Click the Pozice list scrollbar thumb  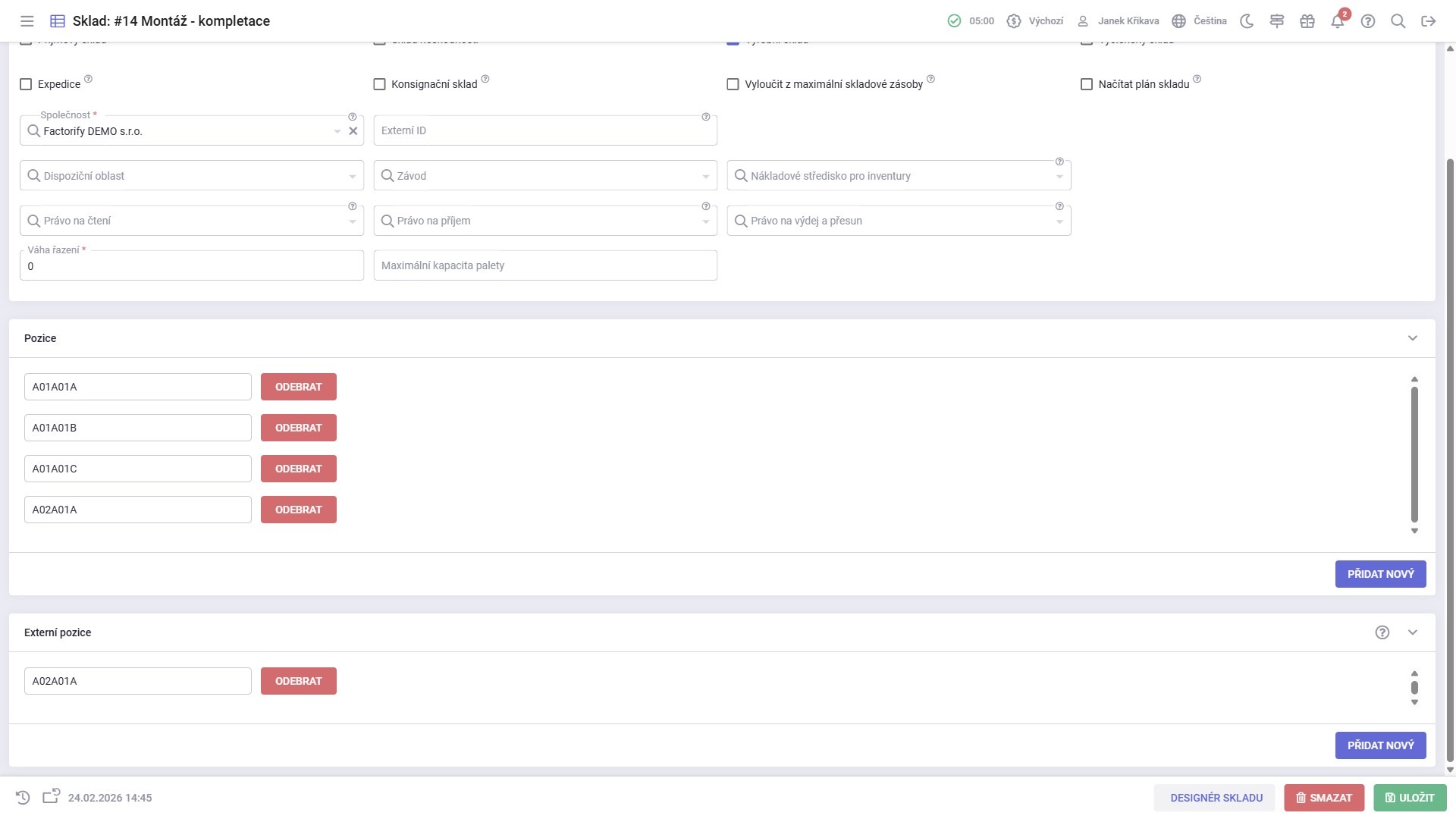click(x=1414, y=453)
